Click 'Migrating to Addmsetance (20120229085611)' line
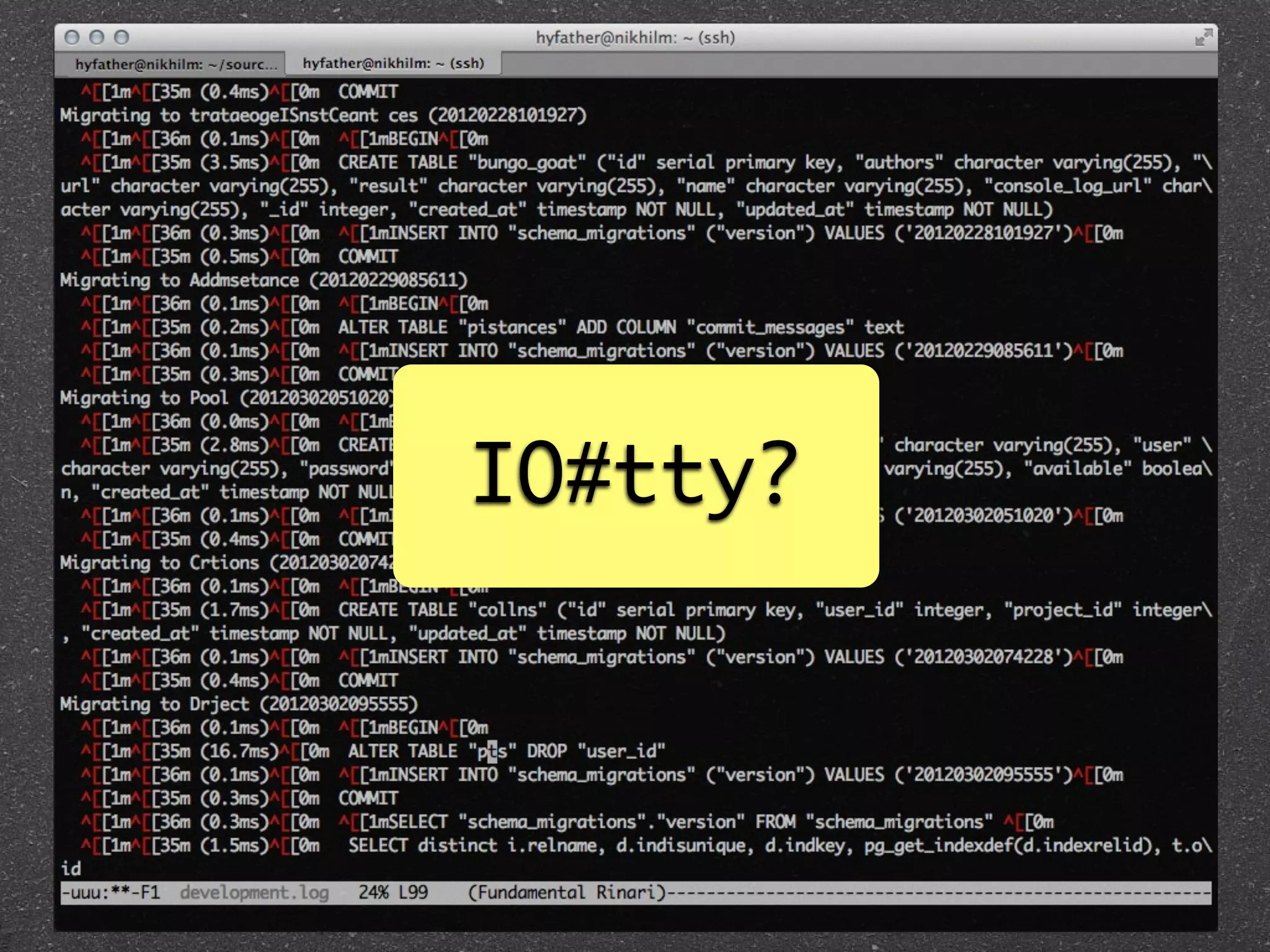Viewport: 1270px width, 952px height. 264,280
